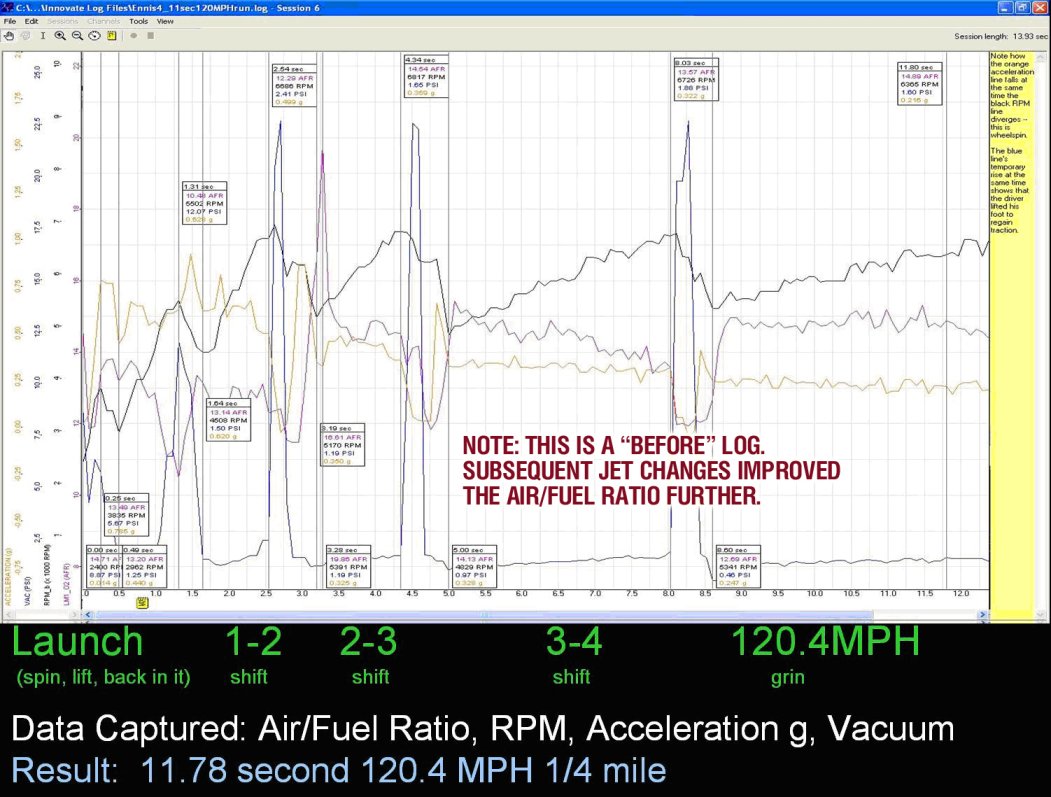Image resolution: width=1051 pixels, height=797 pixels.
Task: Restore down the log viewer window
Action: (x=1022, y=7)
